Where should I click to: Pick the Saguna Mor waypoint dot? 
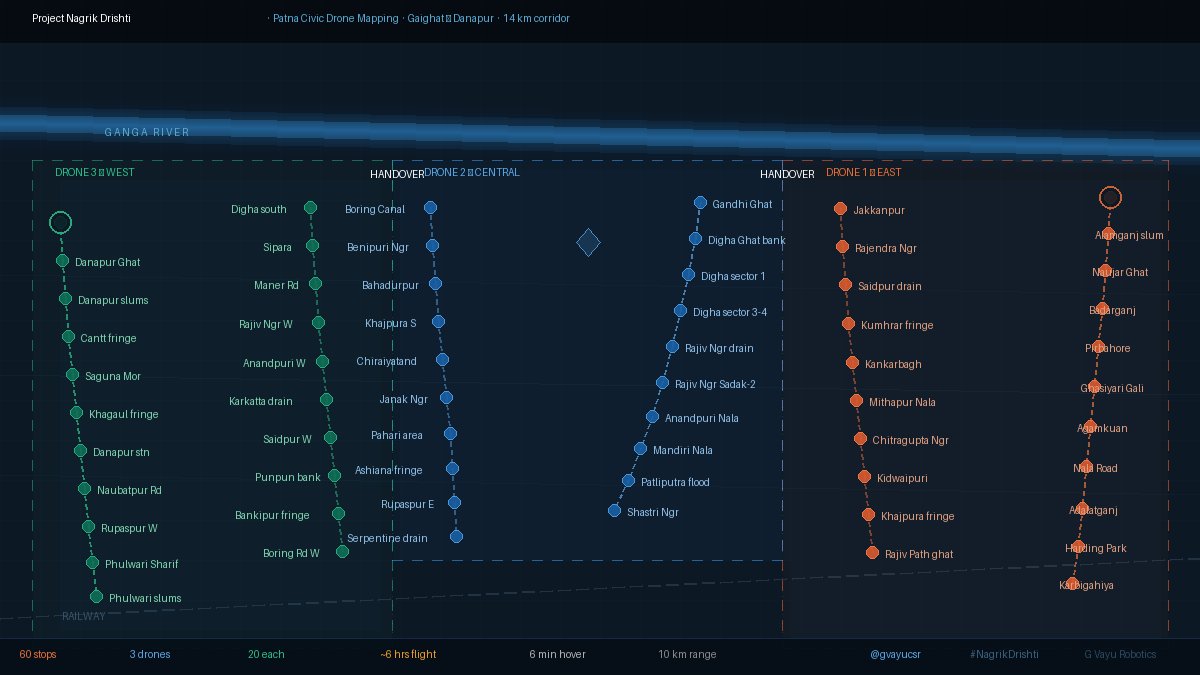(x=72, y=375)
